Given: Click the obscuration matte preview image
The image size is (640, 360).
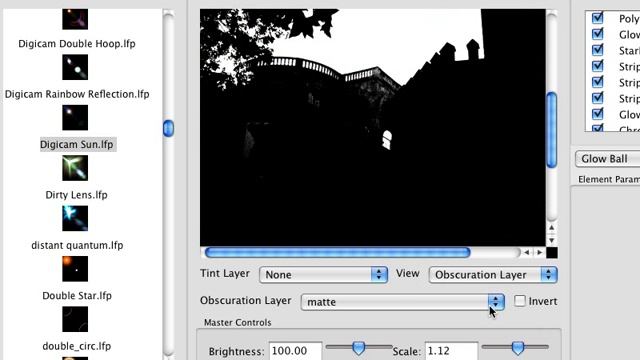Looking at the screenshot, I should click(x=373, y=127).
